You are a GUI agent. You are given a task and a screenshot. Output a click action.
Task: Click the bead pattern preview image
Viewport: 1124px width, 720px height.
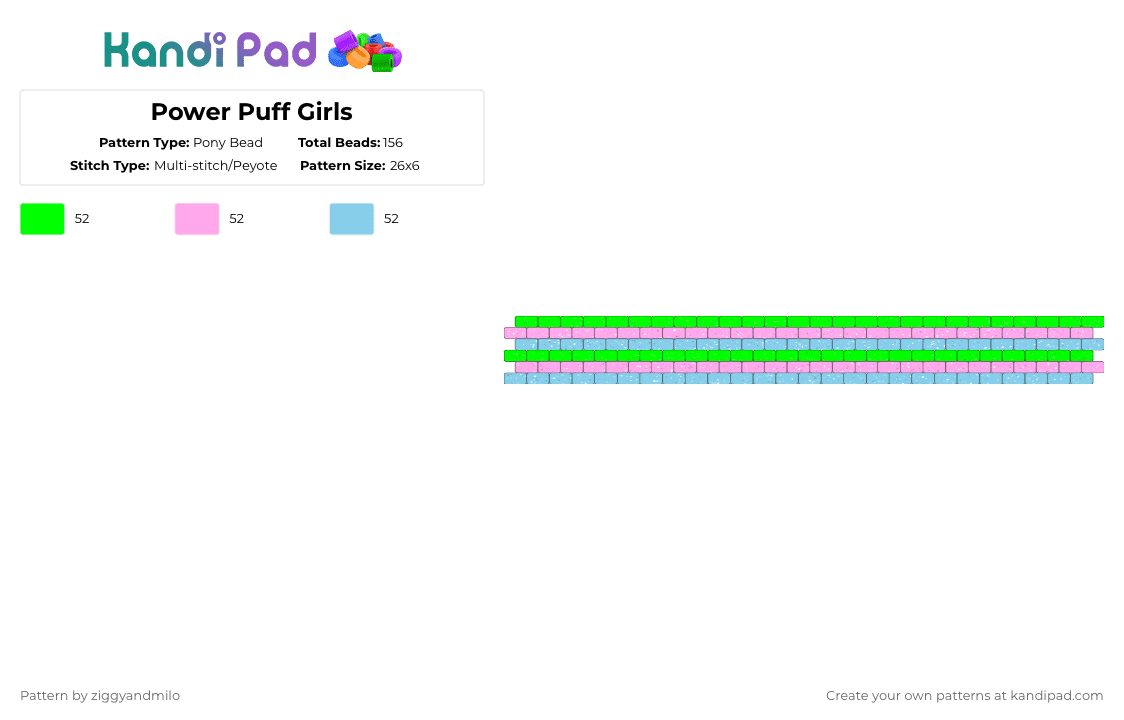tap(804, 350)
